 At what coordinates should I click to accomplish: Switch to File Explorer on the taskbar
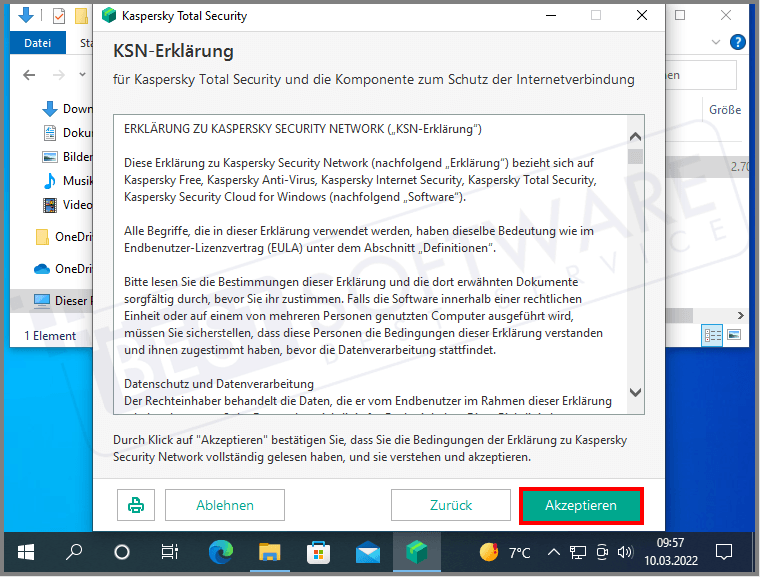[x=269, y=552]
